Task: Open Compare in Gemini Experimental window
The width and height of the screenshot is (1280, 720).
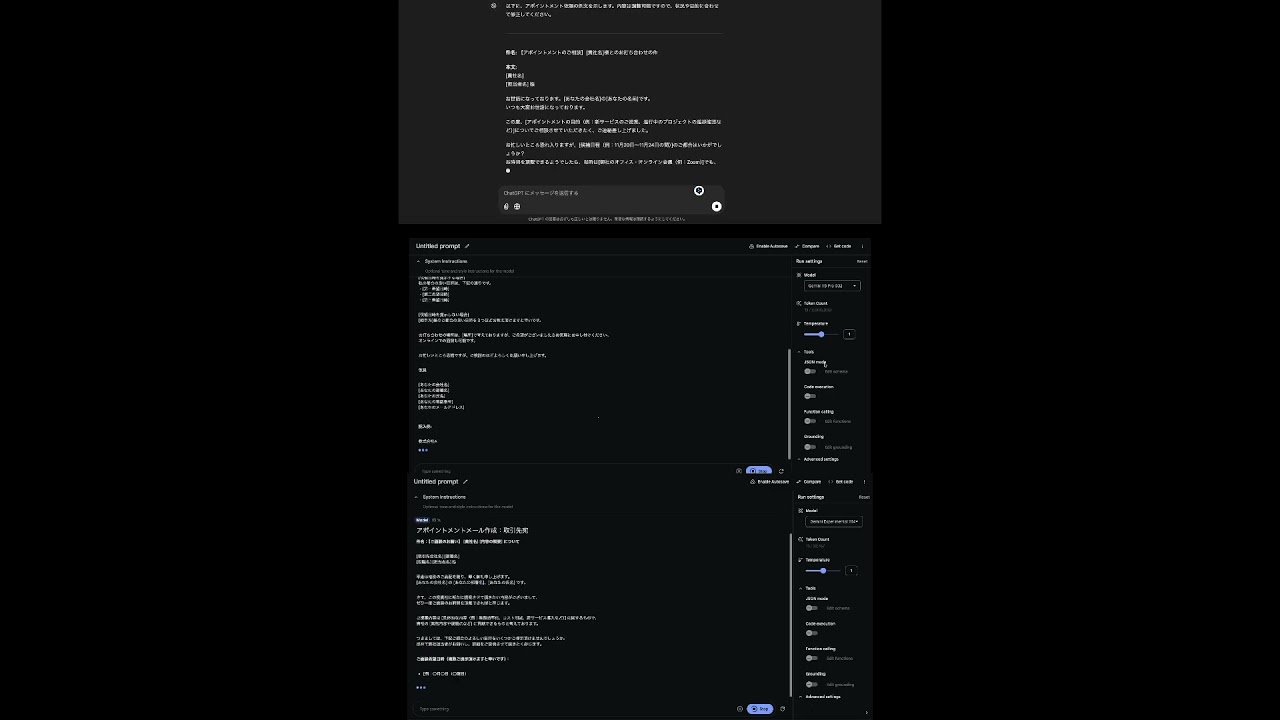Action: point(809,482)
